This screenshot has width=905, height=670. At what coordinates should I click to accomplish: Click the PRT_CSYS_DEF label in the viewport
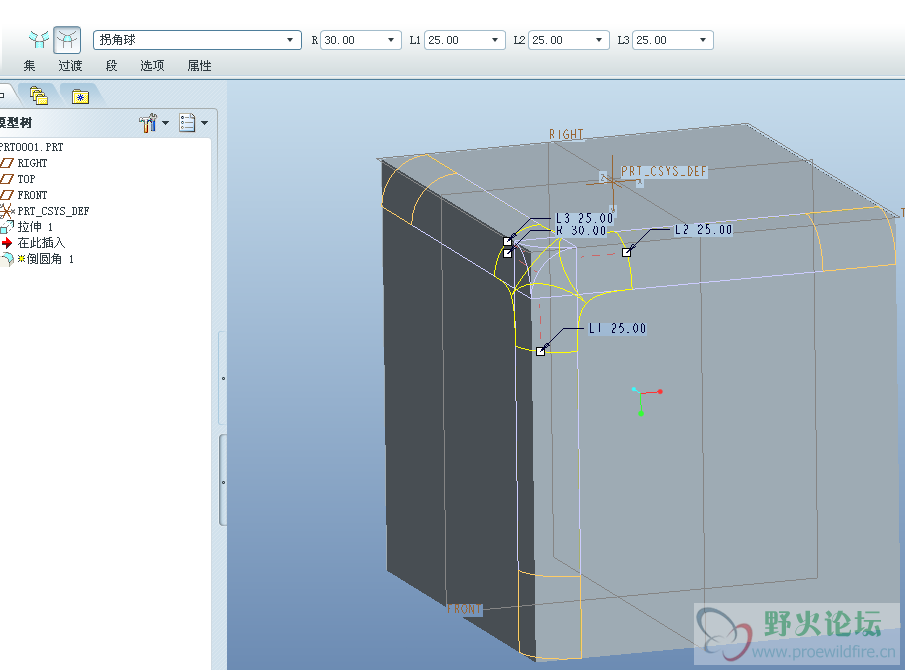(x=664, y=171)
